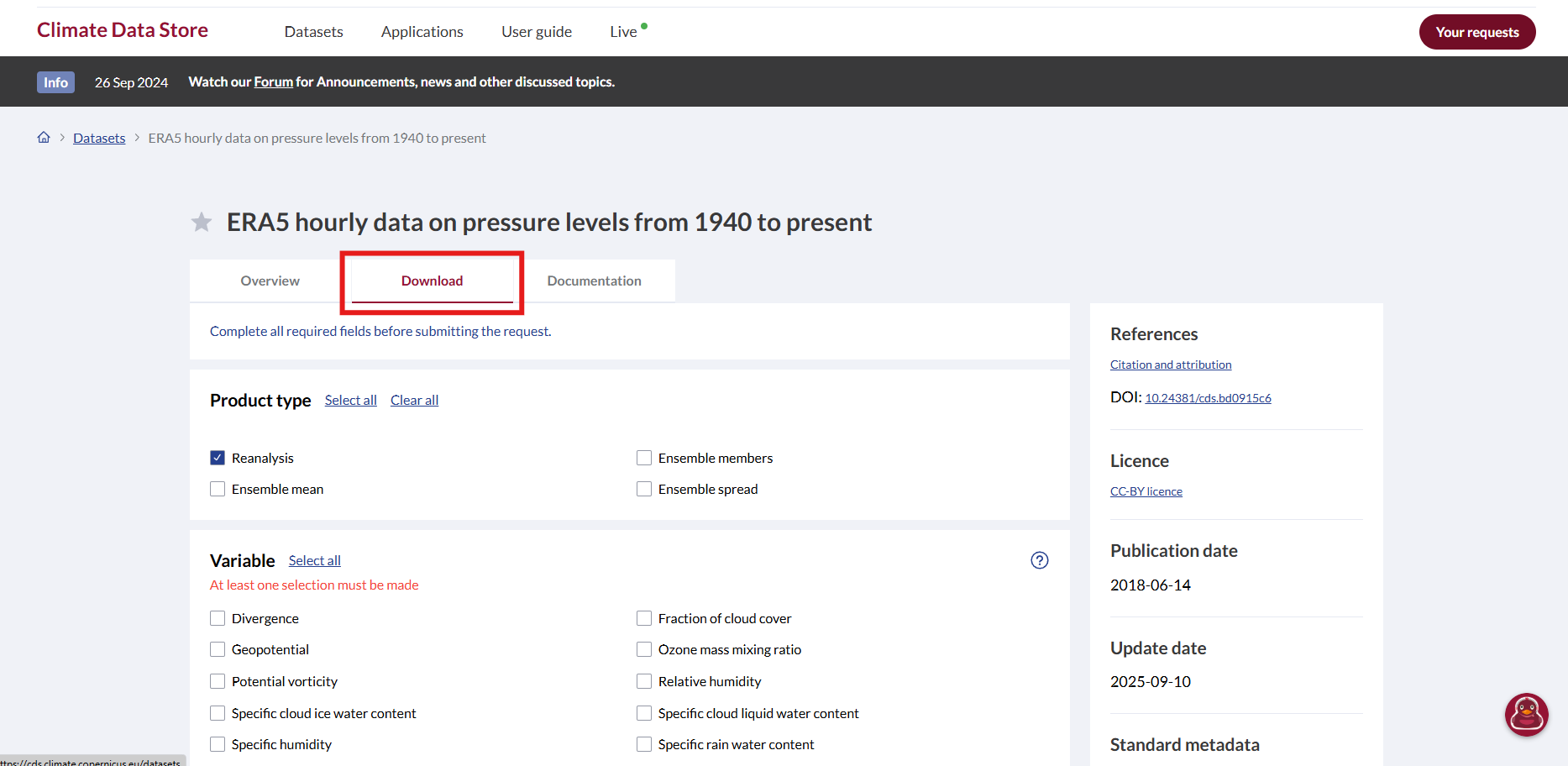Screen dimensions: 1568x766
Task: Check Specific cloud liquid water content
Action: click(x=644, y=713)
